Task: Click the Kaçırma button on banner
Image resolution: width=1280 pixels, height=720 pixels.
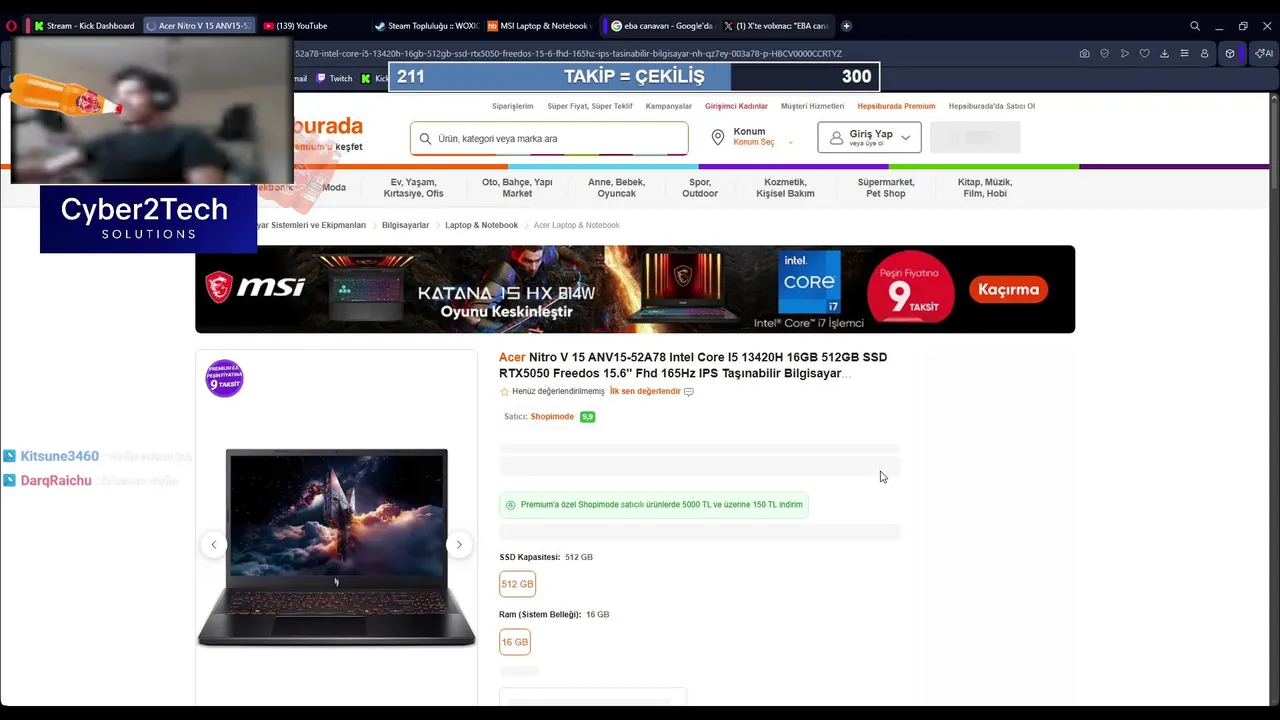Action: point(1008,290)
